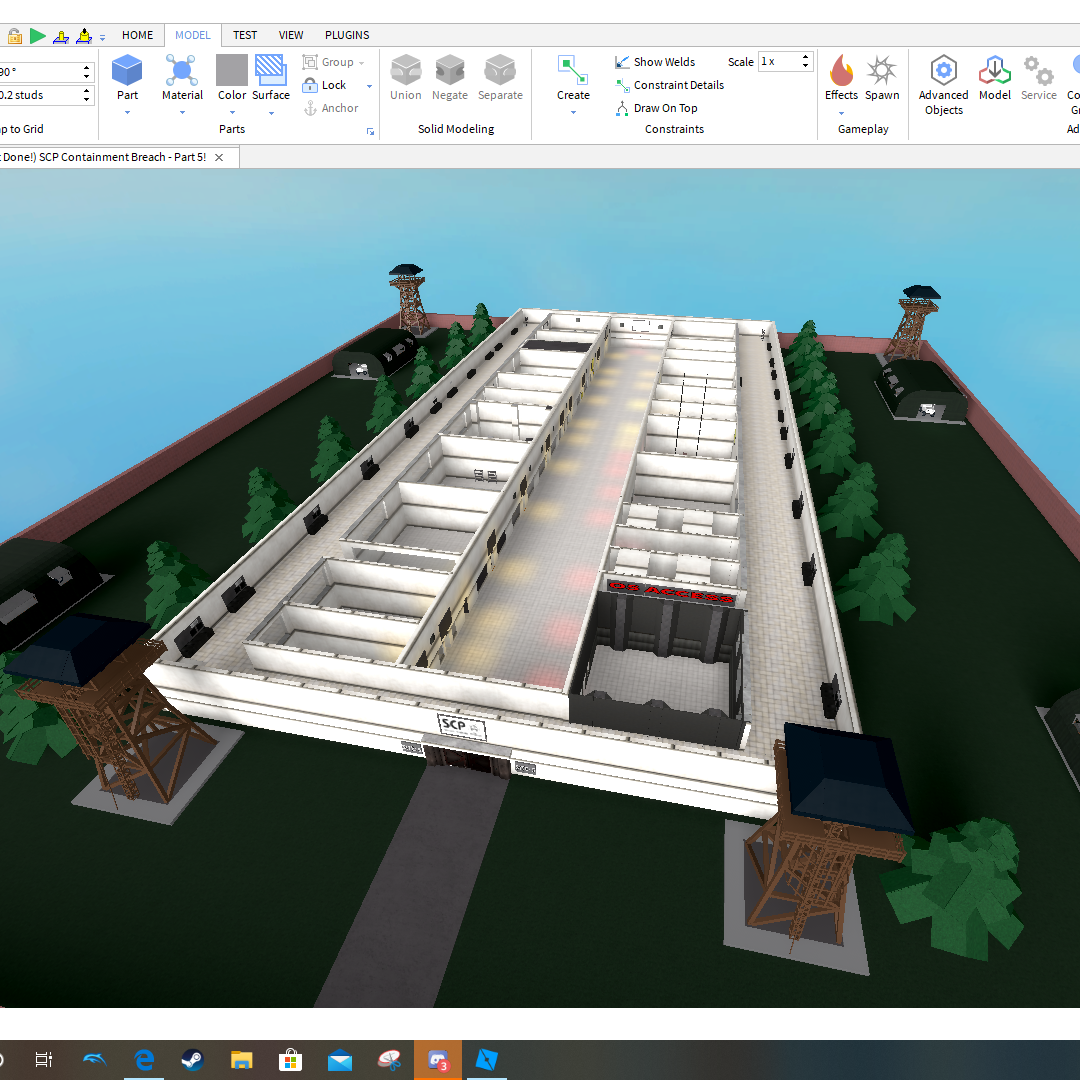
Task: Expand the Effects dropdown arrow
Action: (841, 113)
